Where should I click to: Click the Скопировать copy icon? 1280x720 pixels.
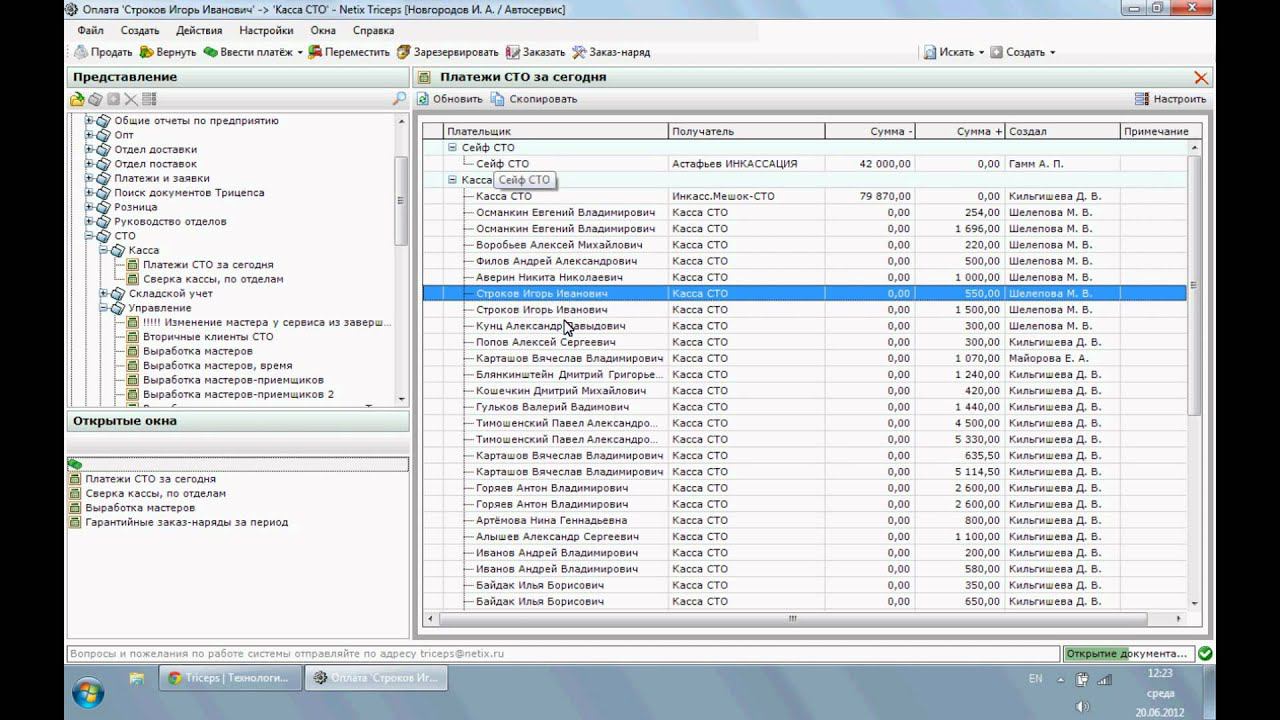[x=498, y=99]
